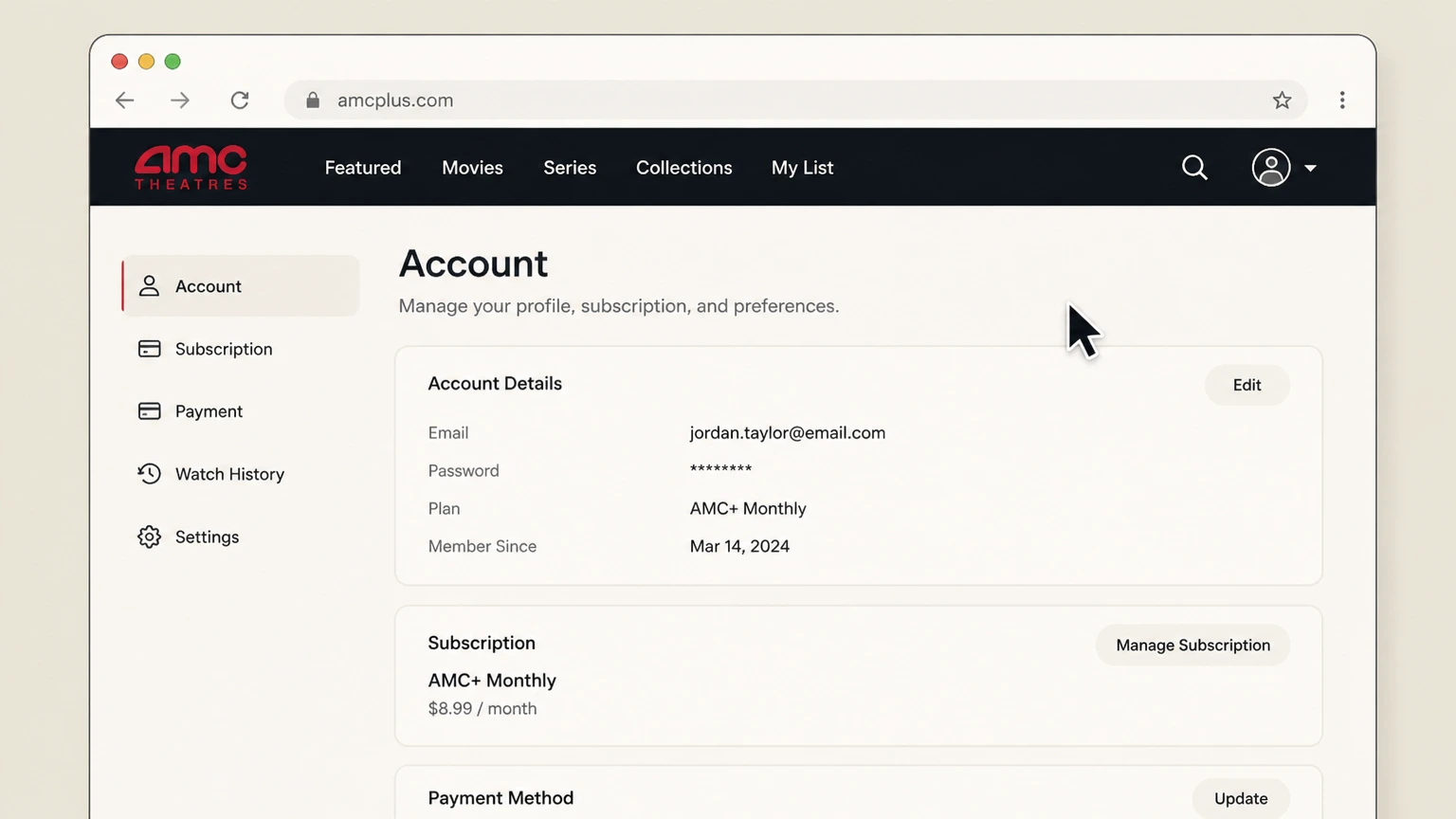Screen dimensions: 1456x819
Task: Click the Subscription card icon in sidebar
Action: (x=149, y=349)
